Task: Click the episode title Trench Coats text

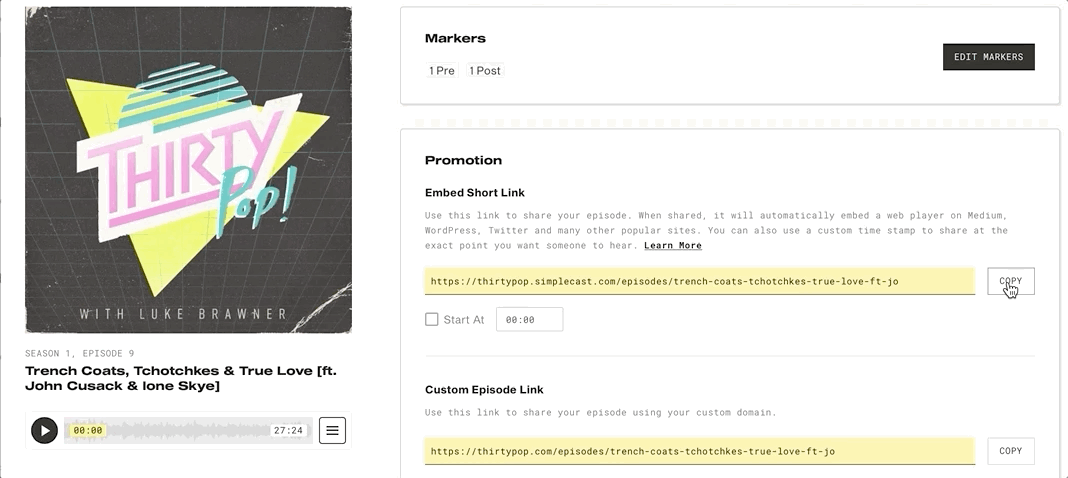Action: point(181,379)
